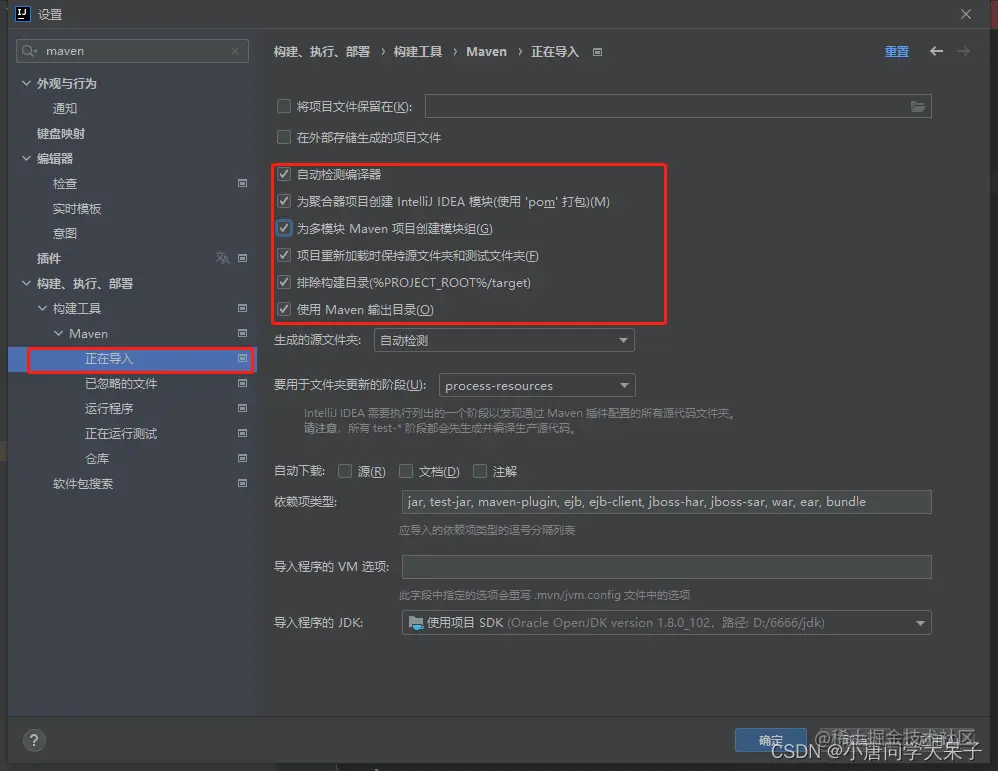This screenshot has width=998, height=771.
Task: Select 通知 in settings tree
Action: (65, 108)
